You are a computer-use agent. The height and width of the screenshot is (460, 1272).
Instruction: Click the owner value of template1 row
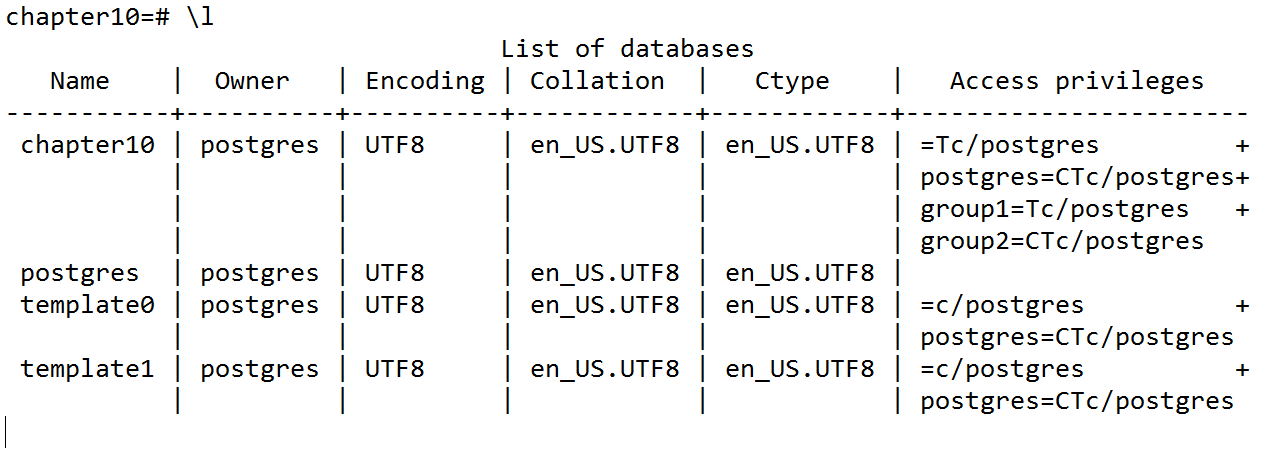(x=259, y=369)
